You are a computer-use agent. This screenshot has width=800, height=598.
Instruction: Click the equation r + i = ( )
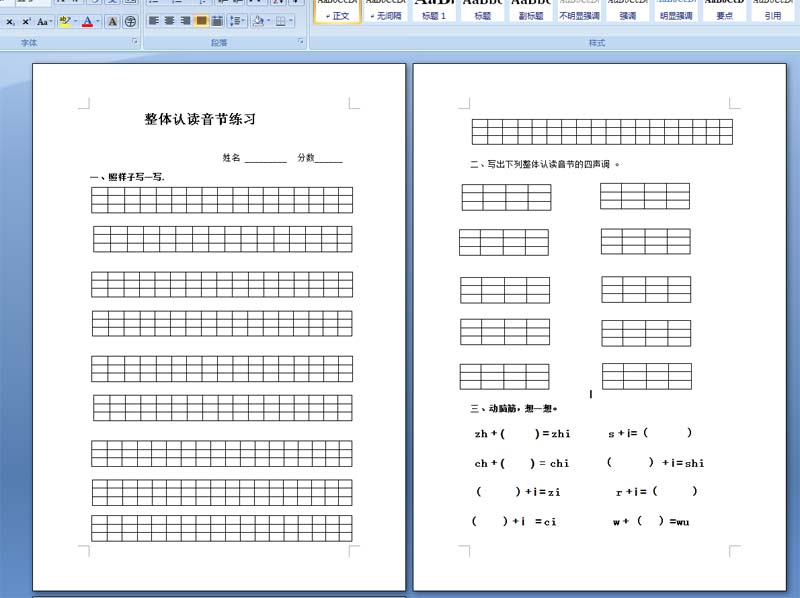[x=657, y=492]
